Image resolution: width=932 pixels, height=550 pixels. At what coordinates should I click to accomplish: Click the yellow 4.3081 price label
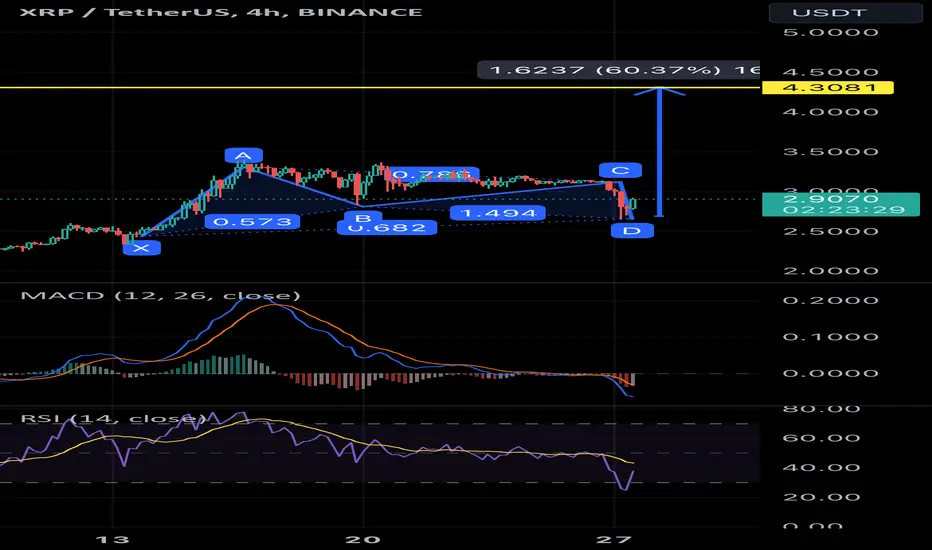[827, 87]
